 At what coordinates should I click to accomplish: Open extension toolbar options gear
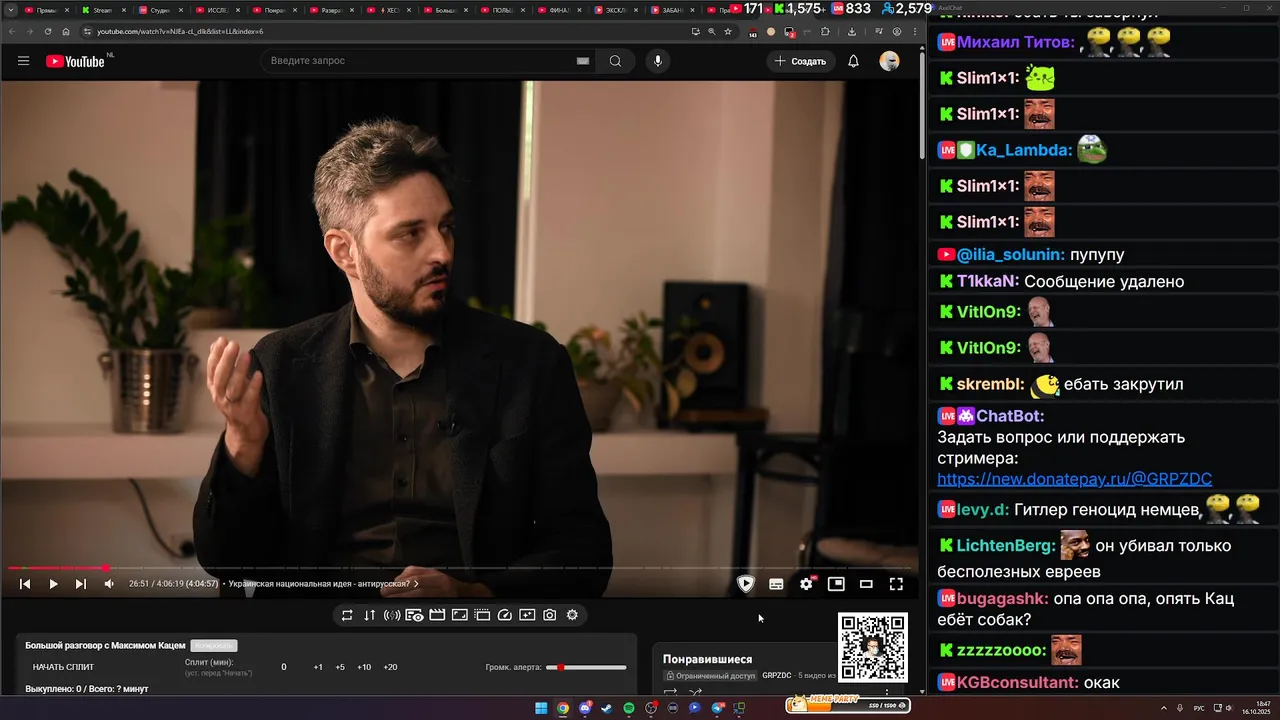(572, 615)
